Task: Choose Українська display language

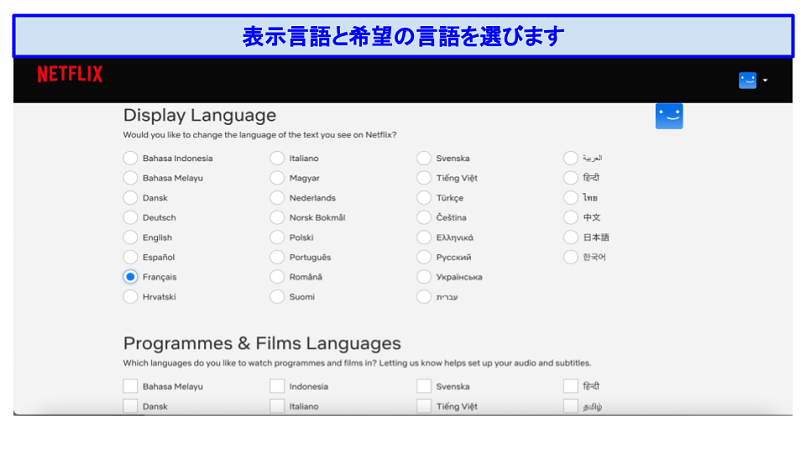Action: click(x=424, y=277)
